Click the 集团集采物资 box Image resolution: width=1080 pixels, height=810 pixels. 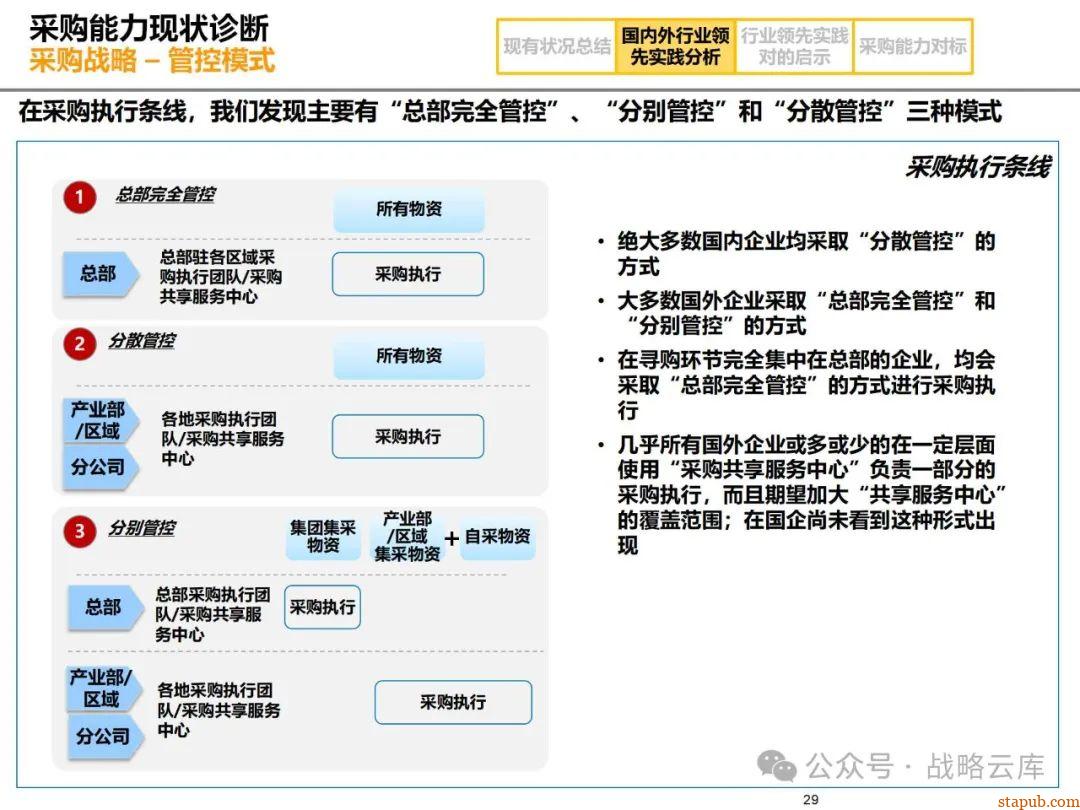tap(322, 537)
